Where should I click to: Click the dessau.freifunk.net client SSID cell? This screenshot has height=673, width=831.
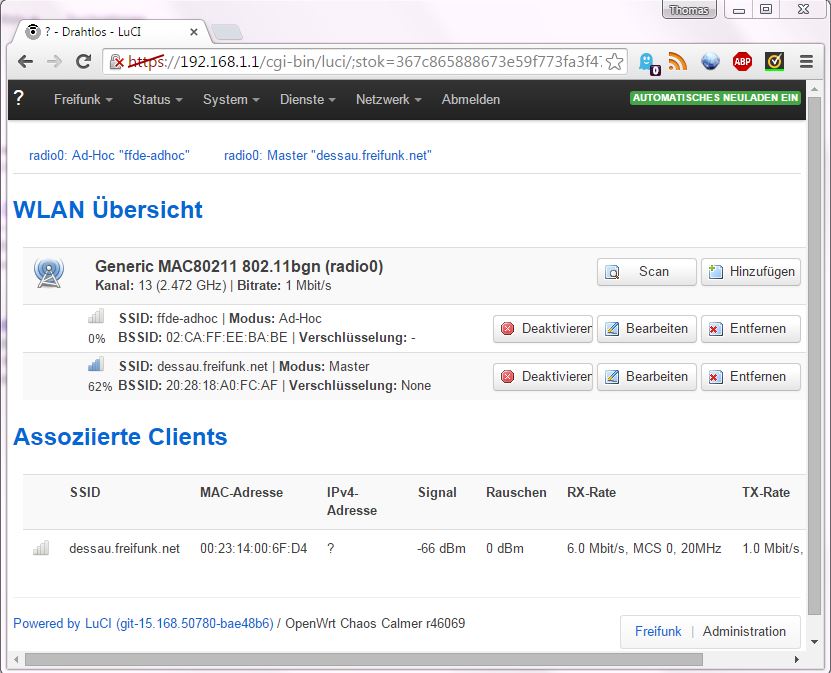tap(125, 548)
